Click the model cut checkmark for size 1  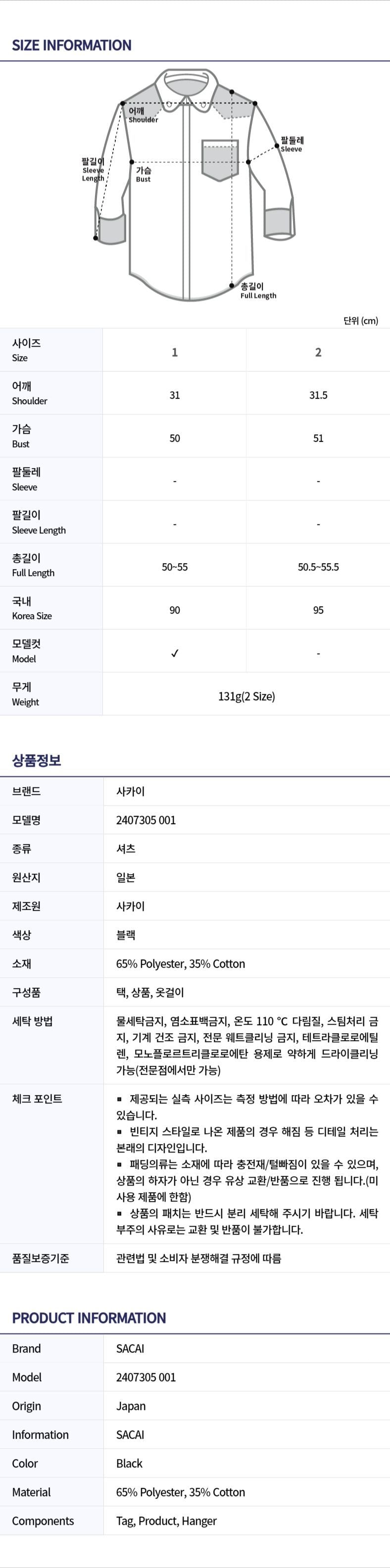175,653
